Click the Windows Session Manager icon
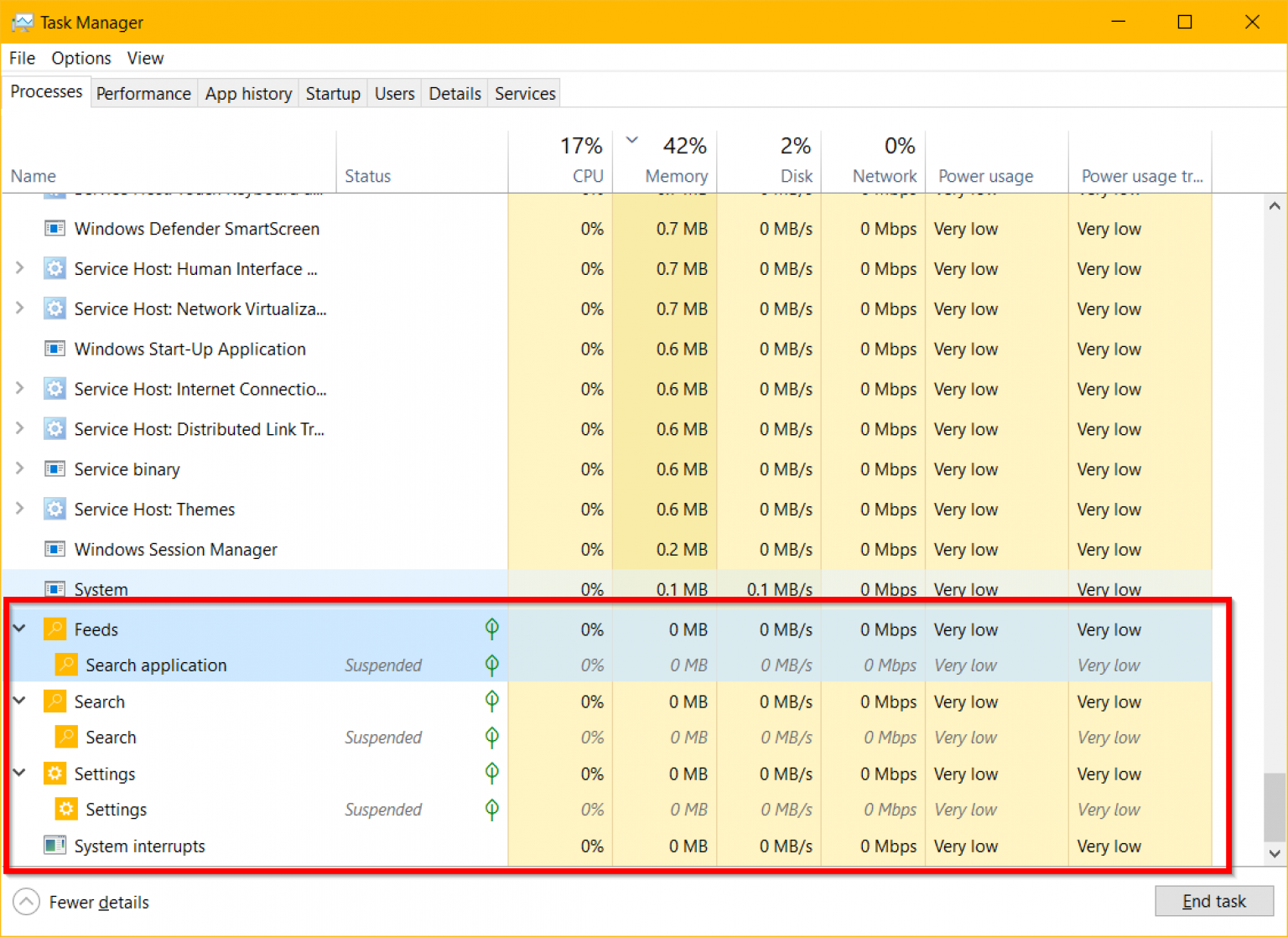The height and width of the screenshot is (937, 1288). click(x=55, y=550)
